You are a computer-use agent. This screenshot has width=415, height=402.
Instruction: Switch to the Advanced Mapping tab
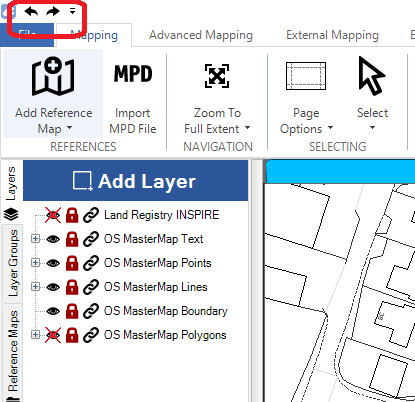coord(201,35)
